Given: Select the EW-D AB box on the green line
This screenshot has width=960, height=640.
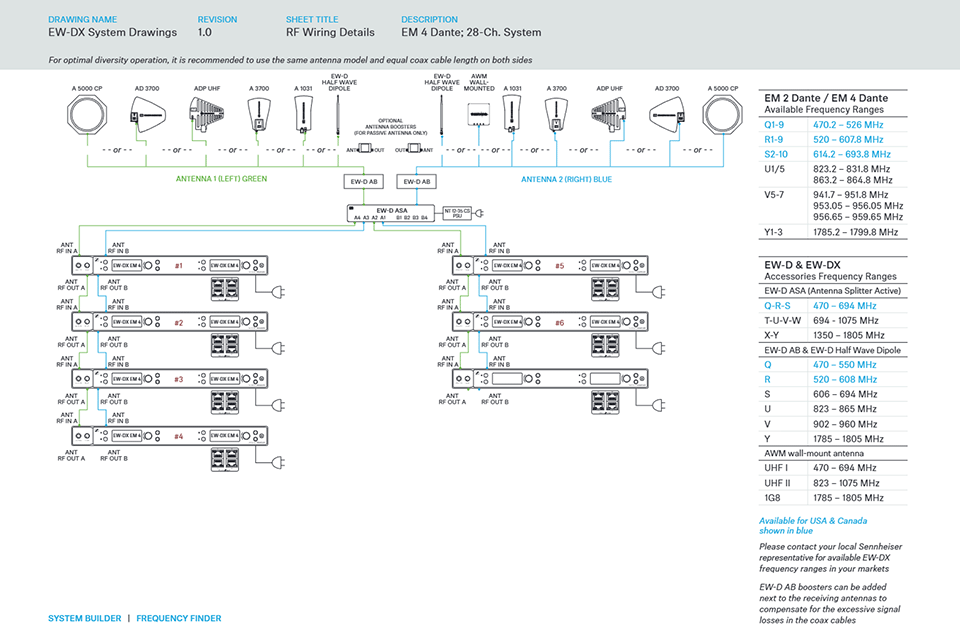Looking at the screenshot, I should [x=364, y=181].
